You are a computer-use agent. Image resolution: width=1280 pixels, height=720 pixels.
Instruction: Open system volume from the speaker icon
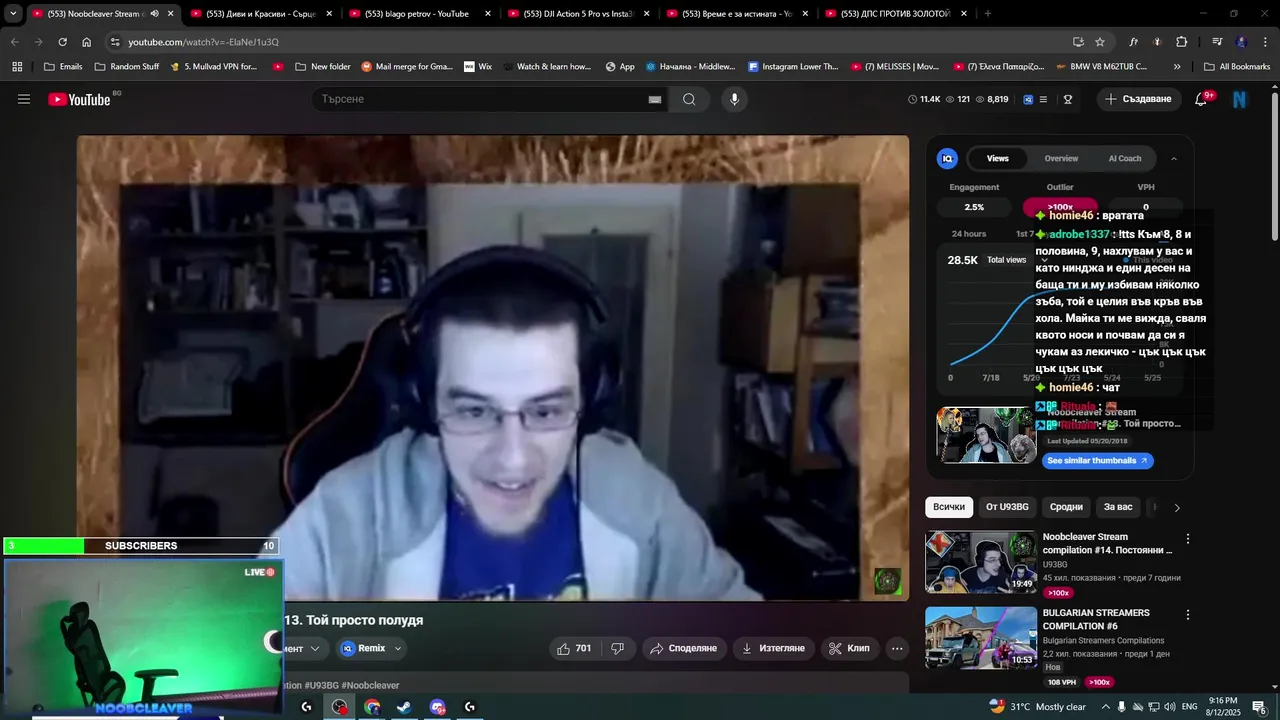pyautogui.click(x=1169, y=707)
